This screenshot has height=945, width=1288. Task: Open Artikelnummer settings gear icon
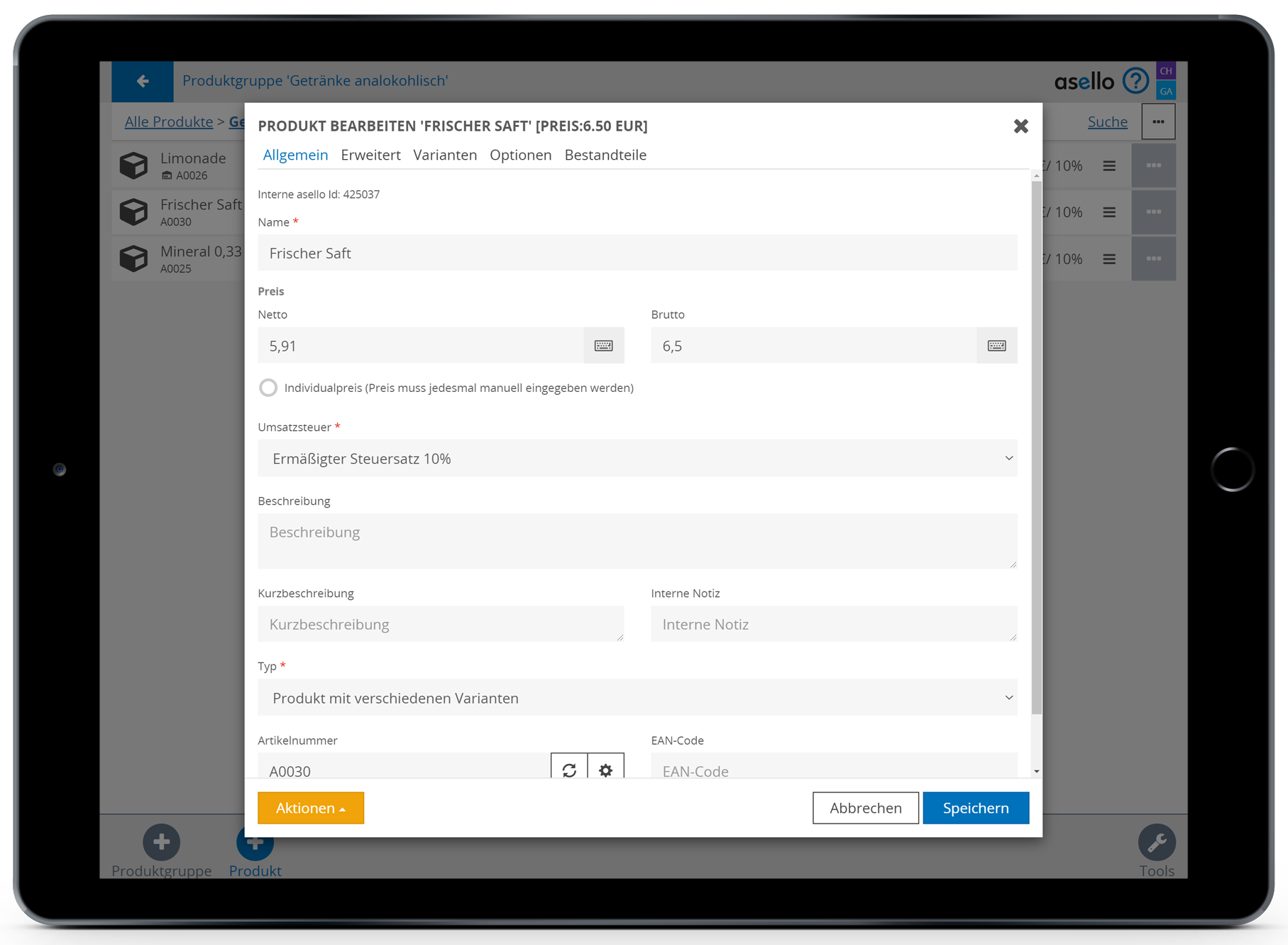click(x=605, y=770)
